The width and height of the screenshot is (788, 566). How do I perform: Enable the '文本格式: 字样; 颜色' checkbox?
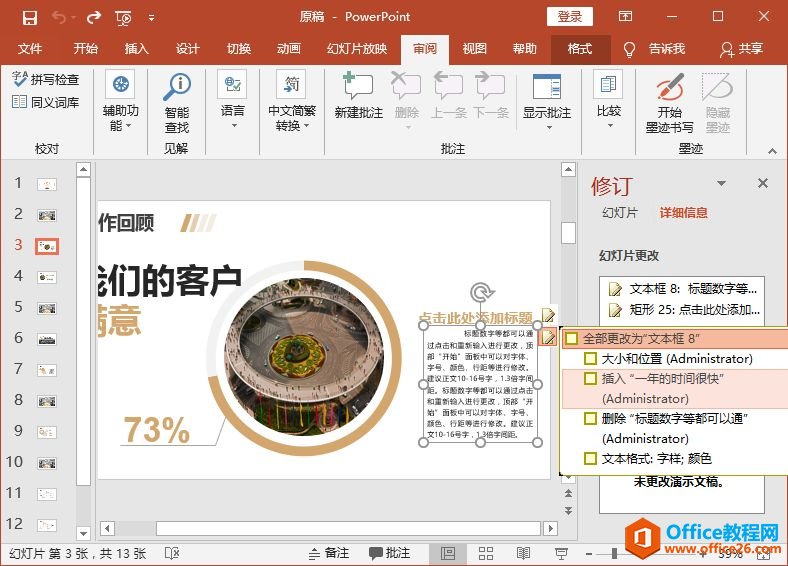pyautogui.click(x=590, y=458)
